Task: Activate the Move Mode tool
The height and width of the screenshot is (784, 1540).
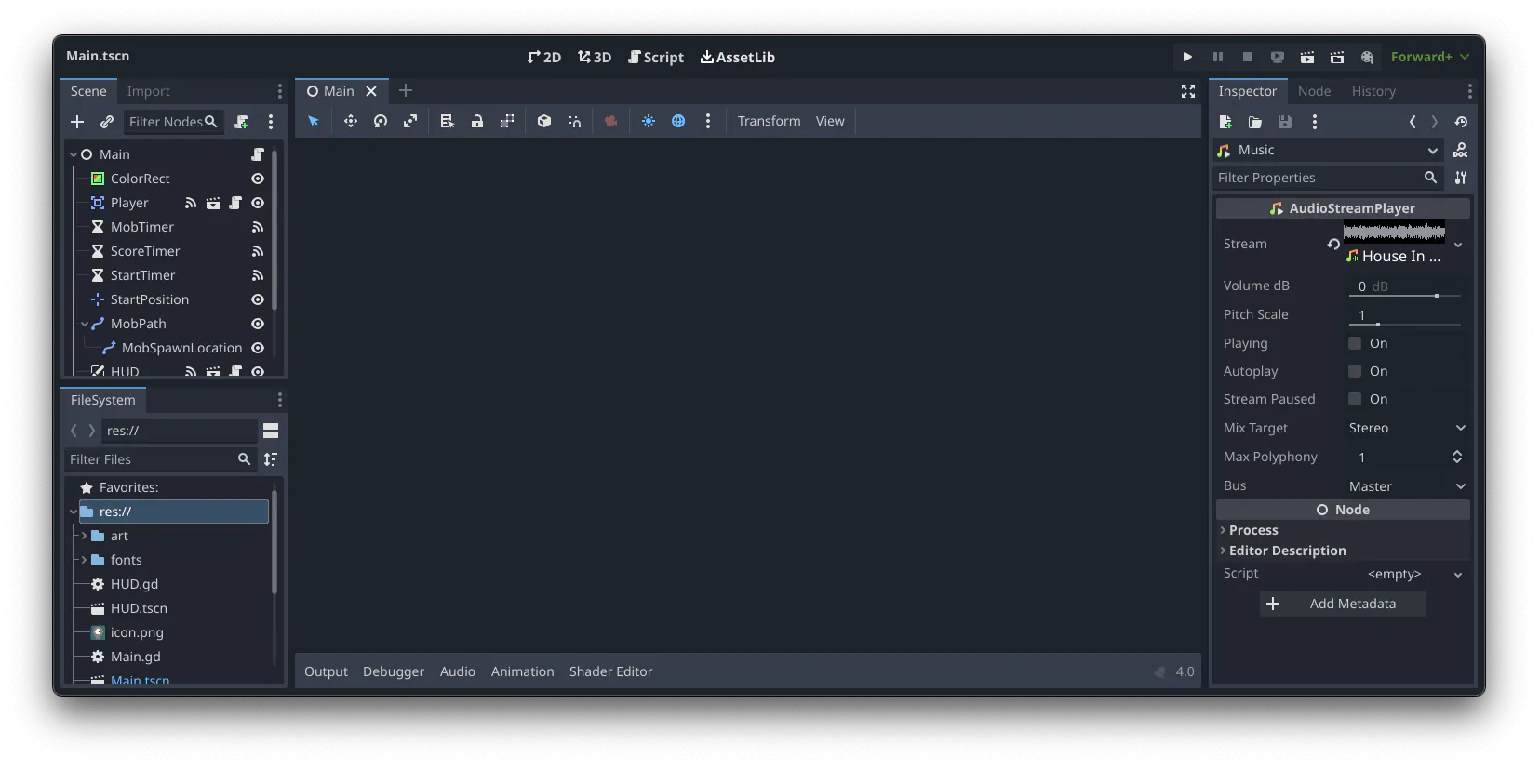Action: (351, 121)
